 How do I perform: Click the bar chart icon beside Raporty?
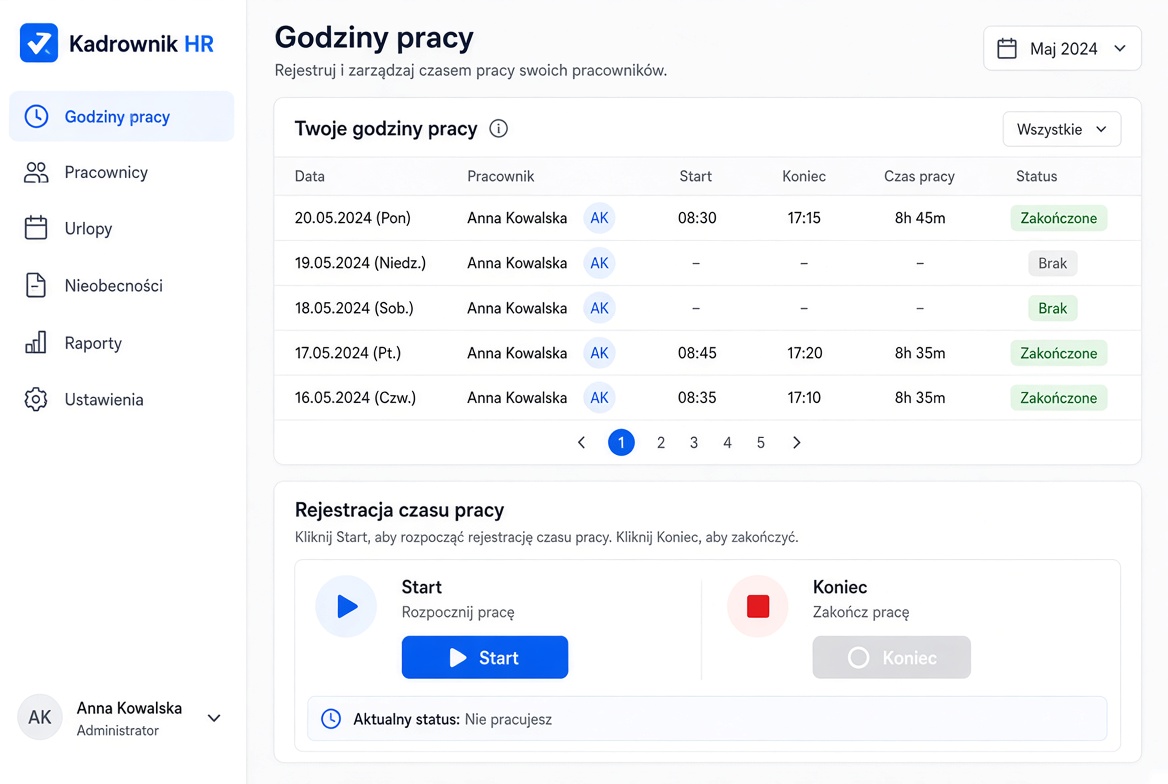pyautogui.click(x=36, y=342)
